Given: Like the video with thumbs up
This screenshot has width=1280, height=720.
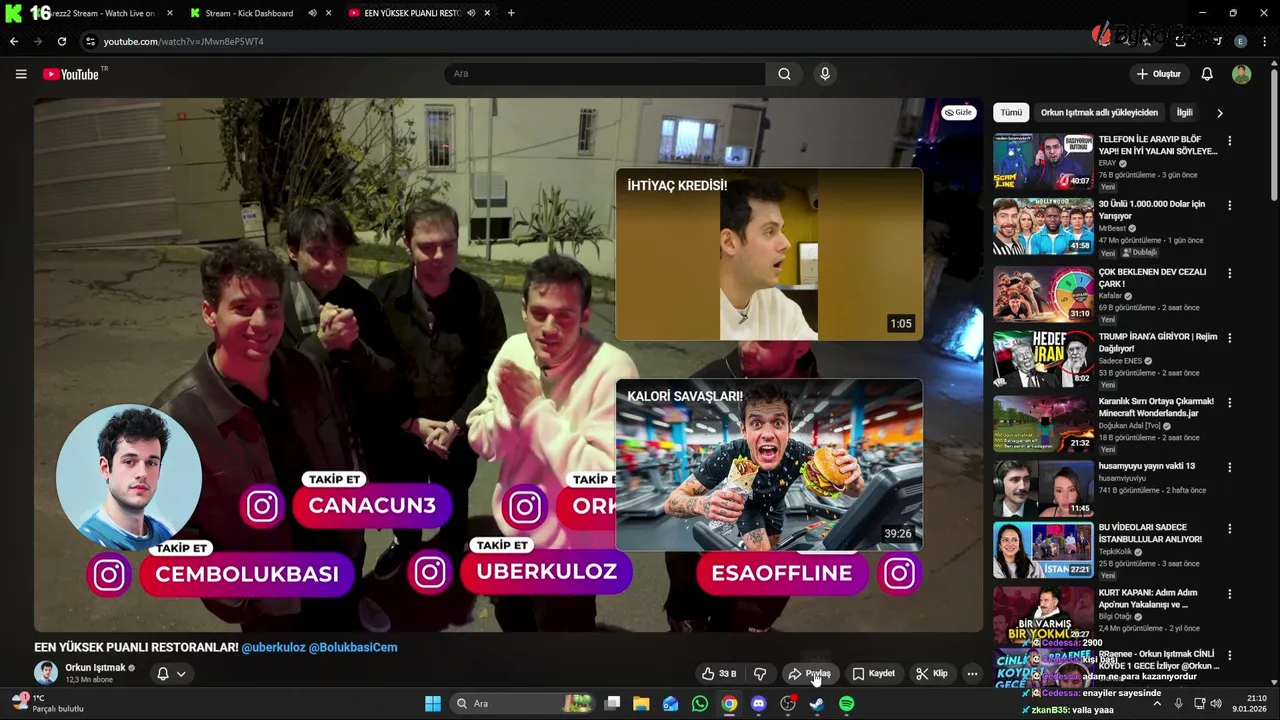Looking at the screenshot, I should pos(719,674).
